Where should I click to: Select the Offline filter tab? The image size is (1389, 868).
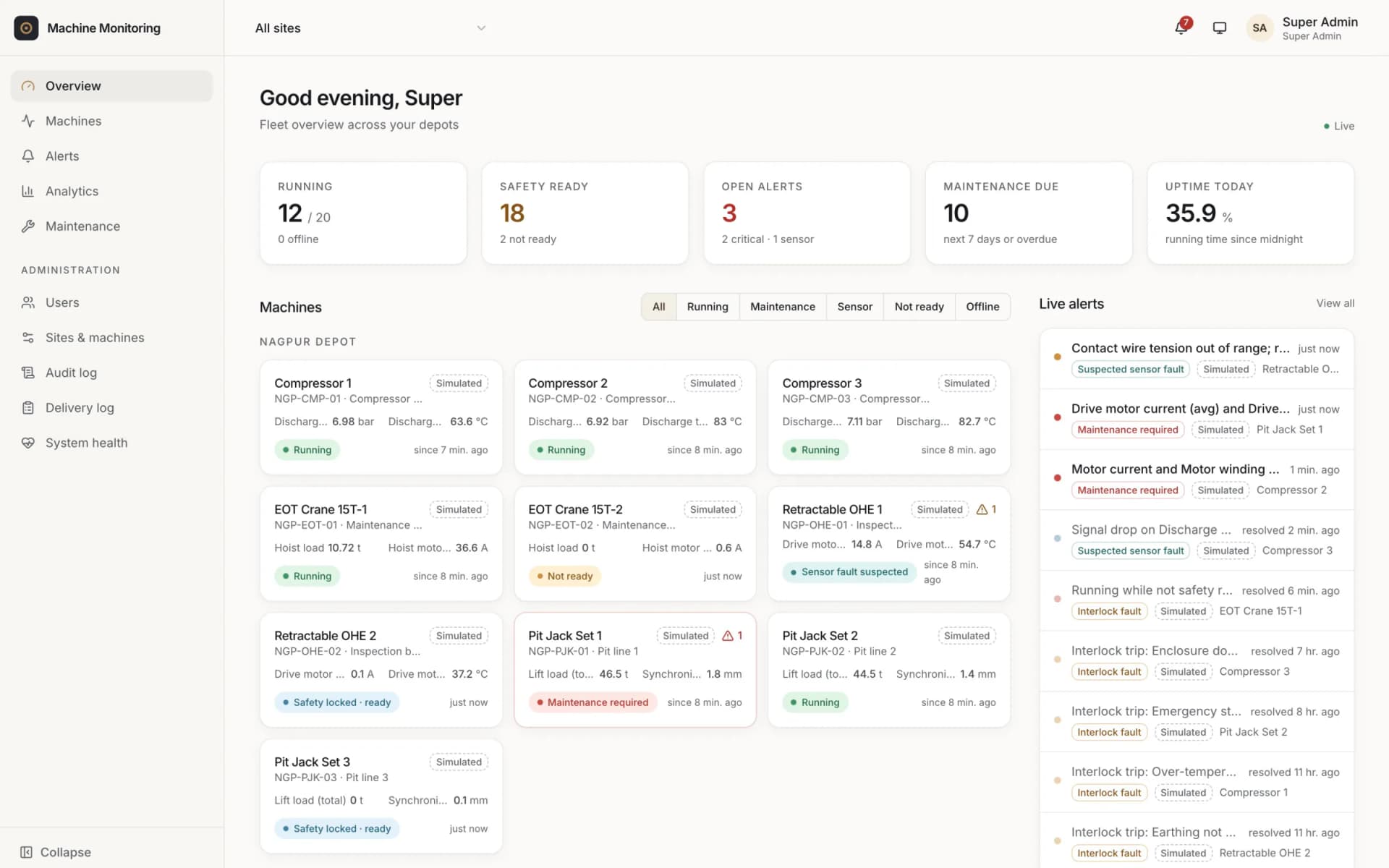coord(982,307)
